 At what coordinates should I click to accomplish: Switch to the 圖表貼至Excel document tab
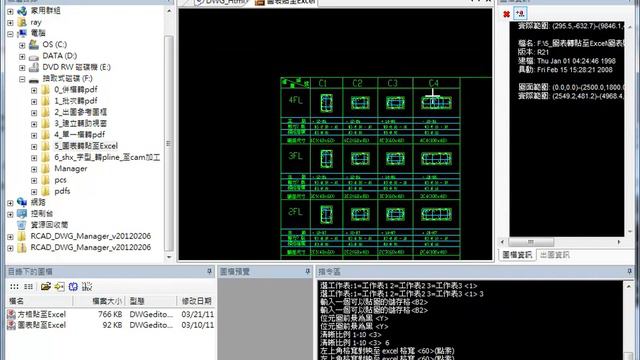click(x=286, y=2)
